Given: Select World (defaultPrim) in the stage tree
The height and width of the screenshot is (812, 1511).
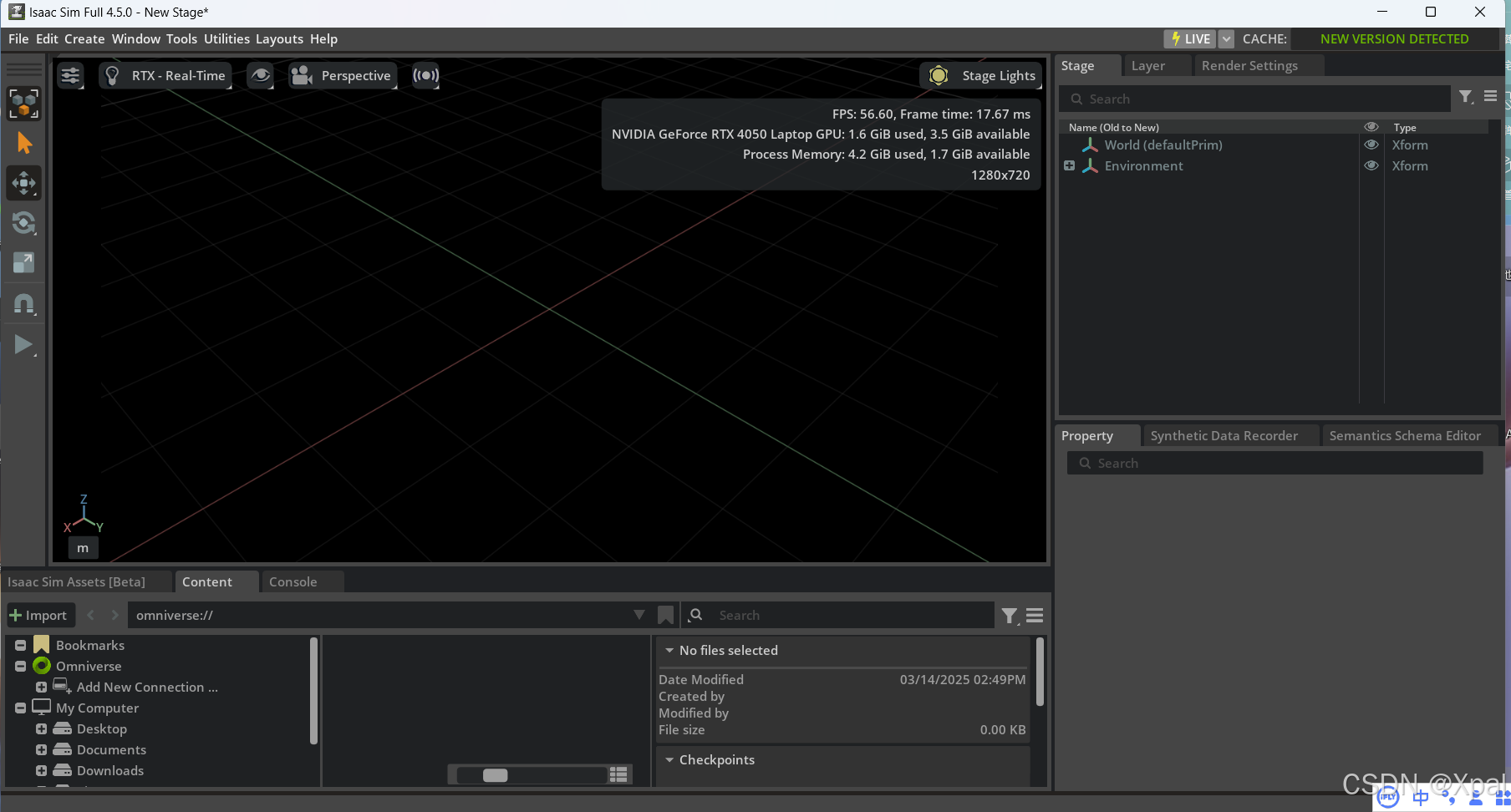Looking at the screenshot, I should coord(1163,145).
